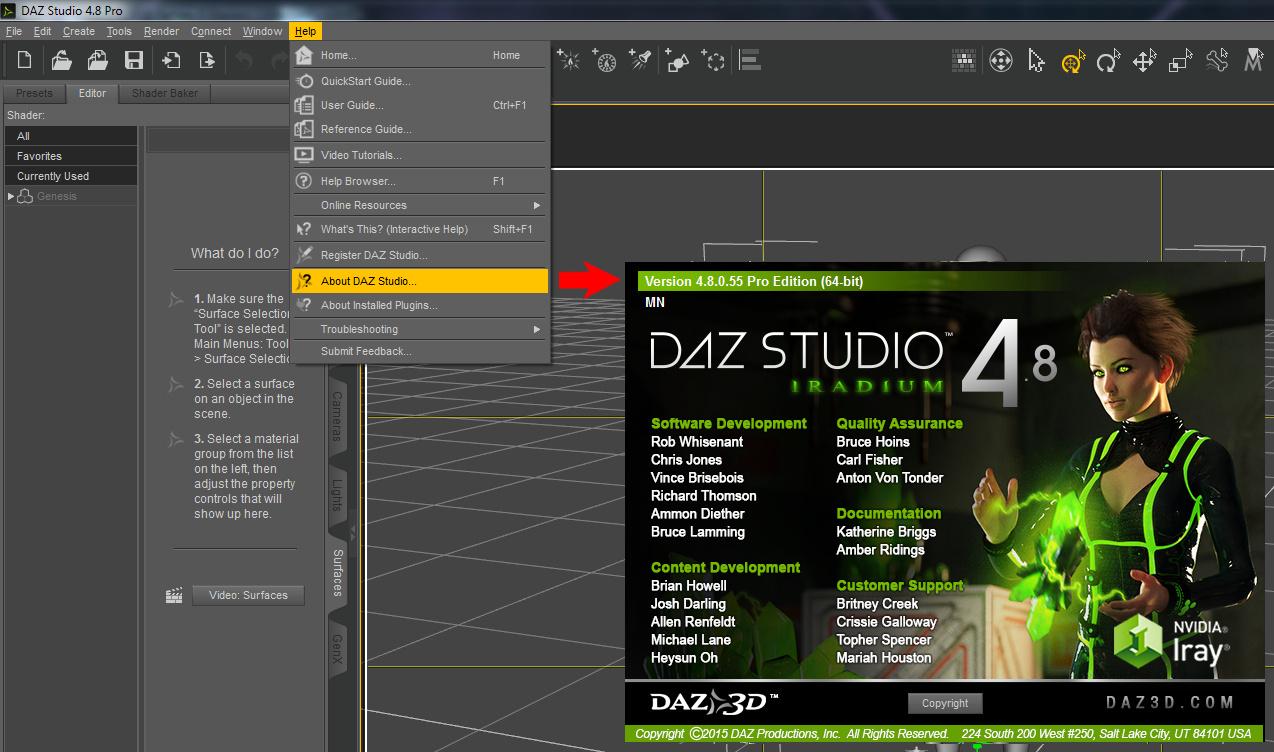Open the Render menu
Image resolution: width=1274 pixels, height=752 pixels.
pos(162,31)
